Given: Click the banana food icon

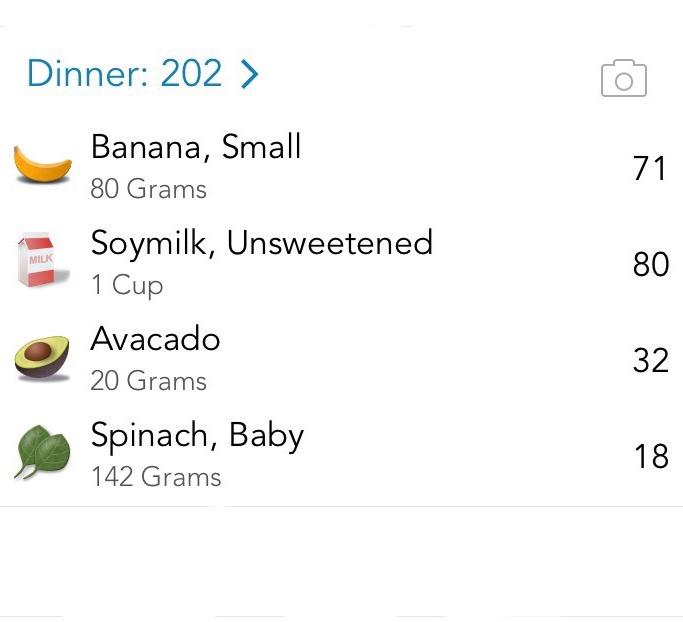Looking at the screenshot, I should tap(43, 165).
